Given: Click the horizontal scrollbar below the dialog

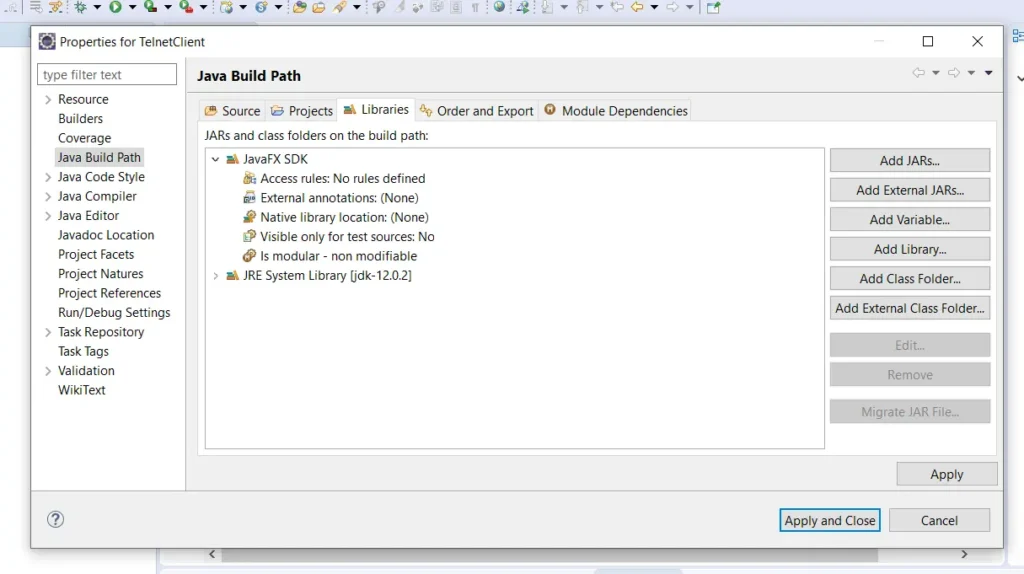Looking at the screenshot, I should [548, 554].
